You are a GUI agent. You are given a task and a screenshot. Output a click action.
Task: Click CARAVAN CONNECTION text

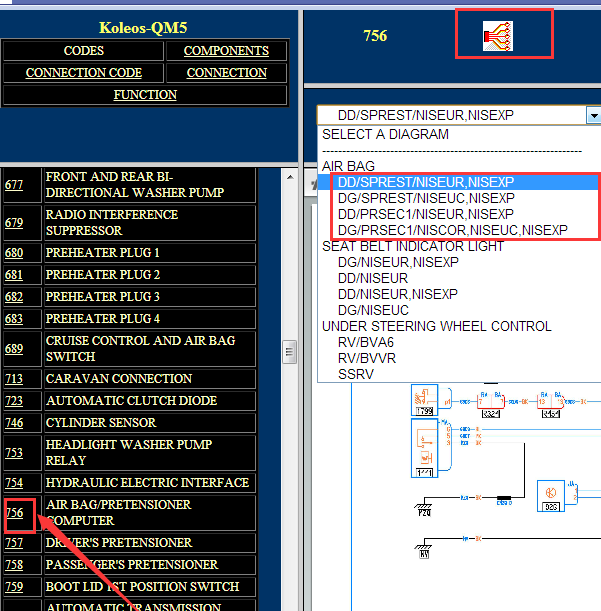click(119, 379)
